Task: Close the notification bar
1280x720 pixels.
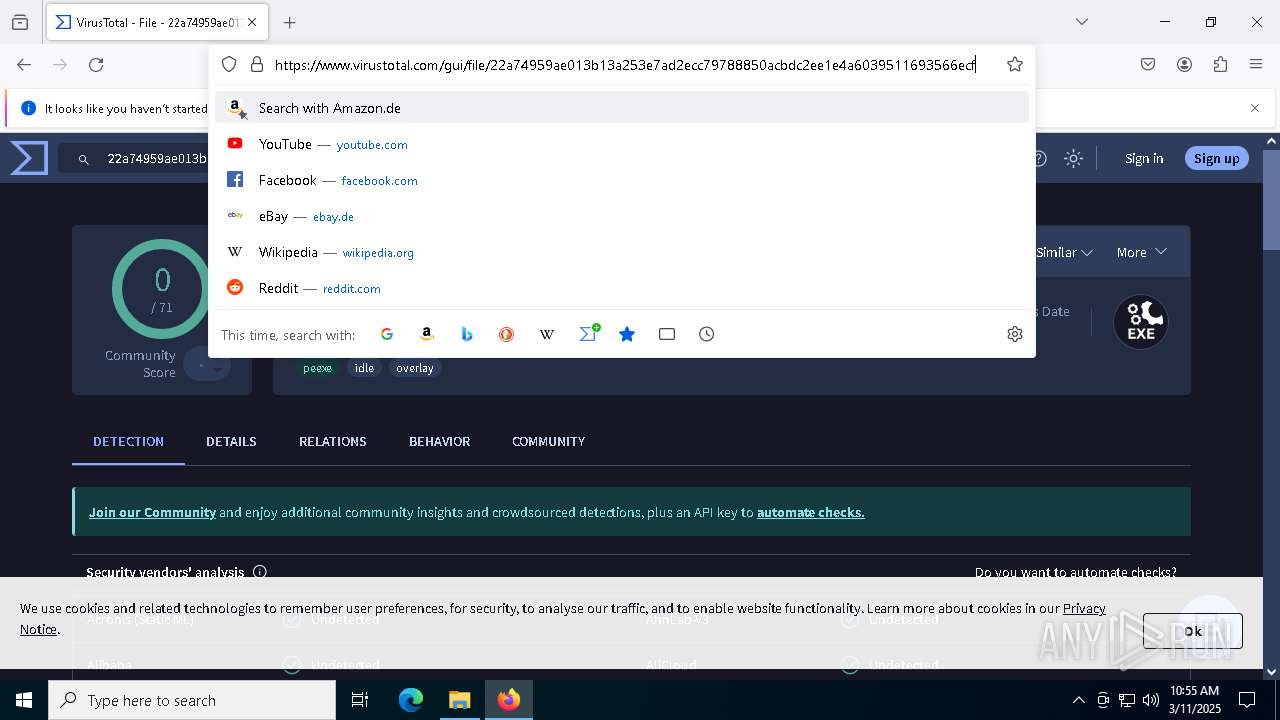Action: coord(1255,108)
